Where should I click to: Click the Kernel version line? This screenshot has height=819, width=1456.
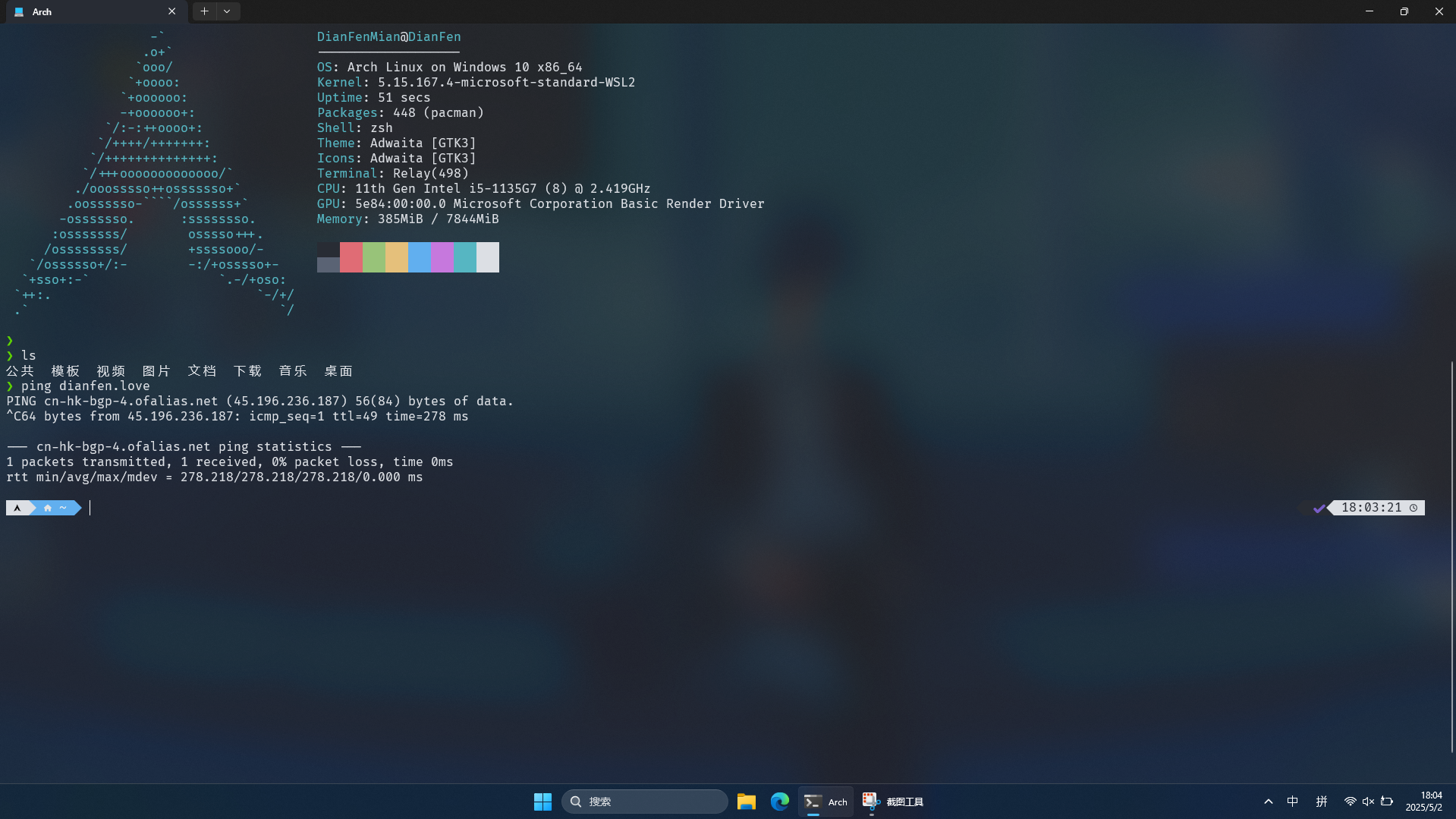pyautogui.click(x=476, y=82)
